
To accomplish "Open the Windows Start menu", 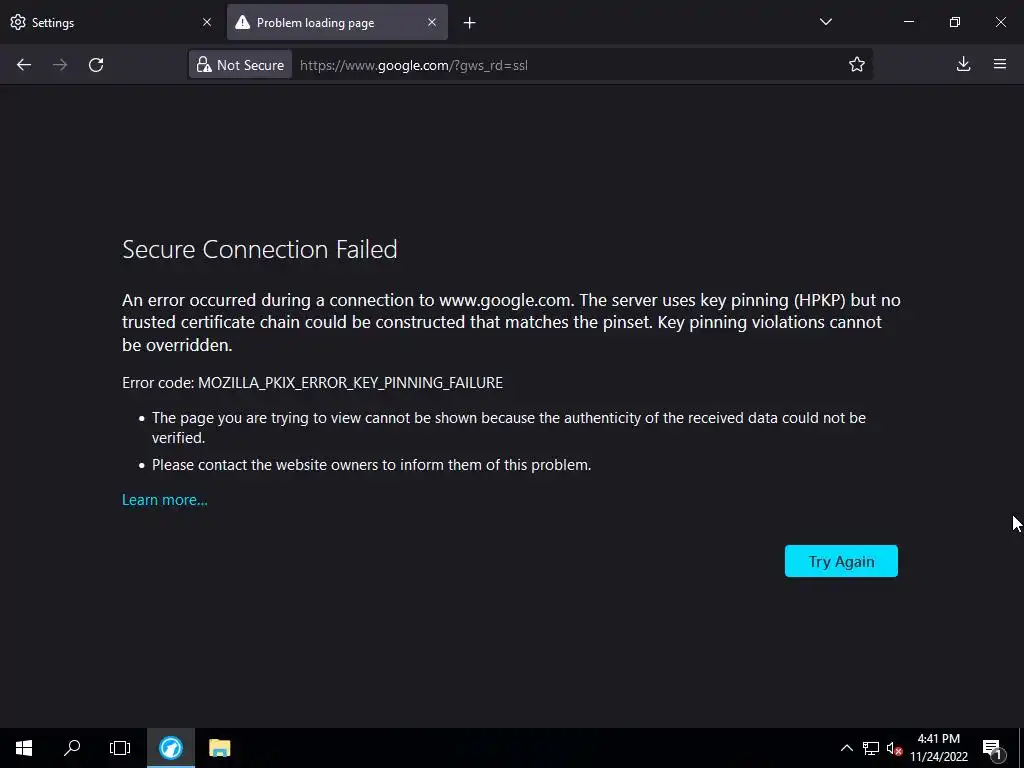I will click(x=24, y=748).
